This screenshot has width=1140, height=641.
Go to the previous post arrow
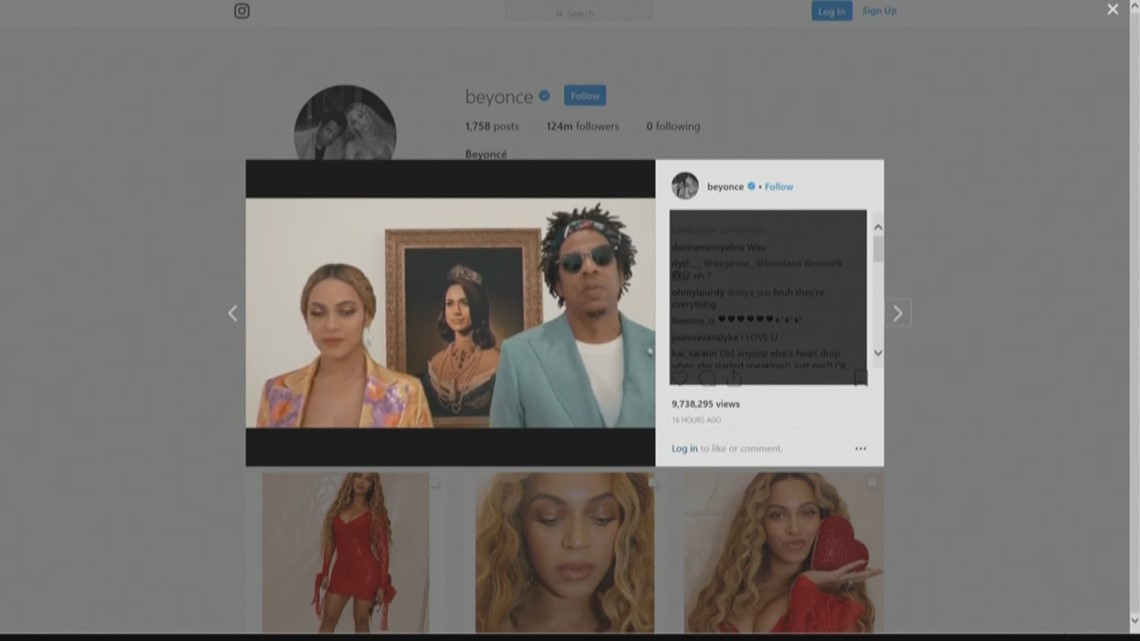click(232, 313)
